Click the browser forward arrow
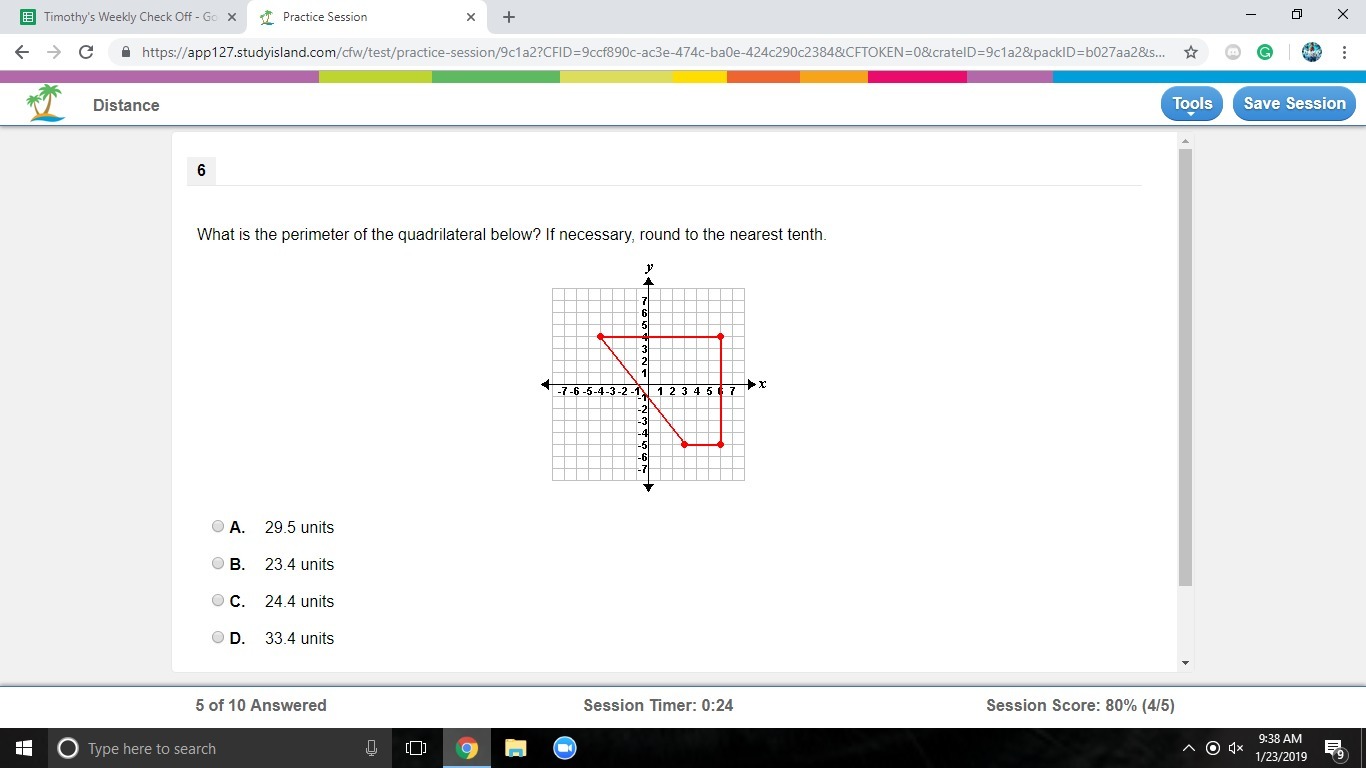 click(54, 52)
